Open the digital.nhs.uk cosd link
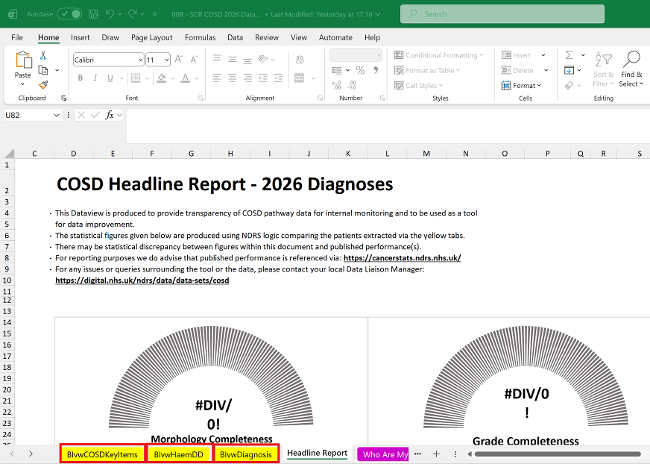This screenshot has height=464, width=650. coord(142,280)
